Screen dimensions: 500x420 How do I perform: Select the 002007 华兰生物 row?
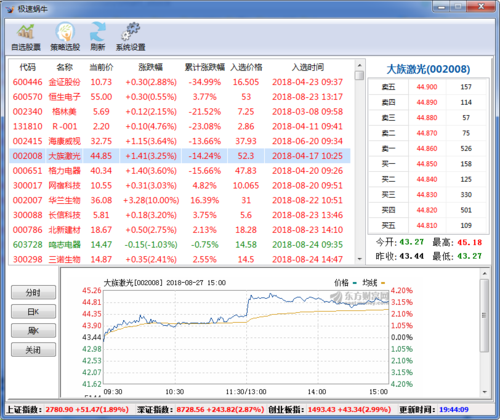tap(180, 200)
